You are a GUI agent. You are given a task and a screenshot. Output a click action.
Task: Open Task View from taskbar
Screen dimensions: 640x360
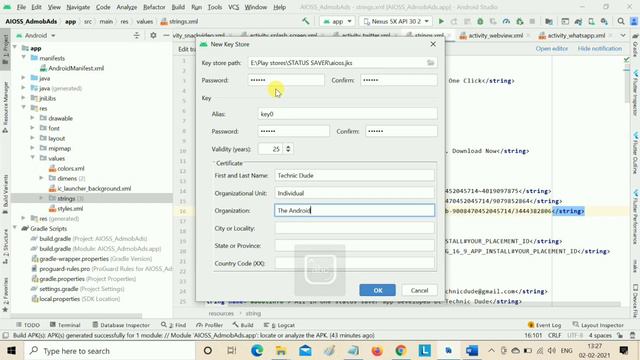(x=231, y=351)
